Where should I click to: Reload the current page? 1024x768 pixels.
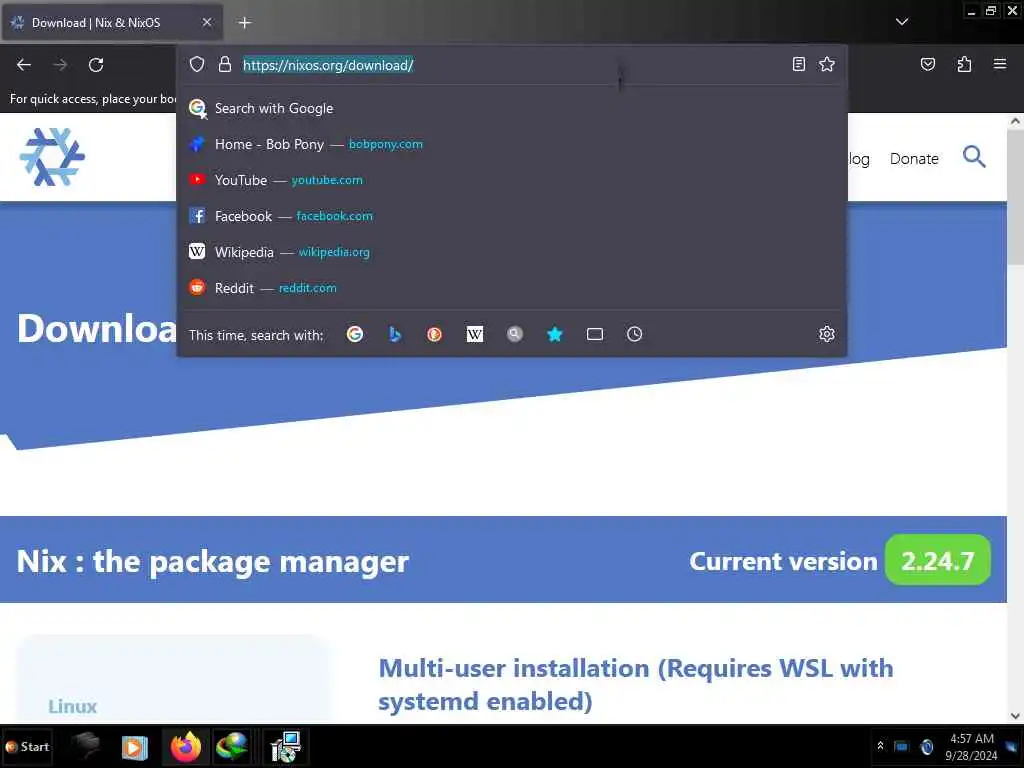[96, 65]
